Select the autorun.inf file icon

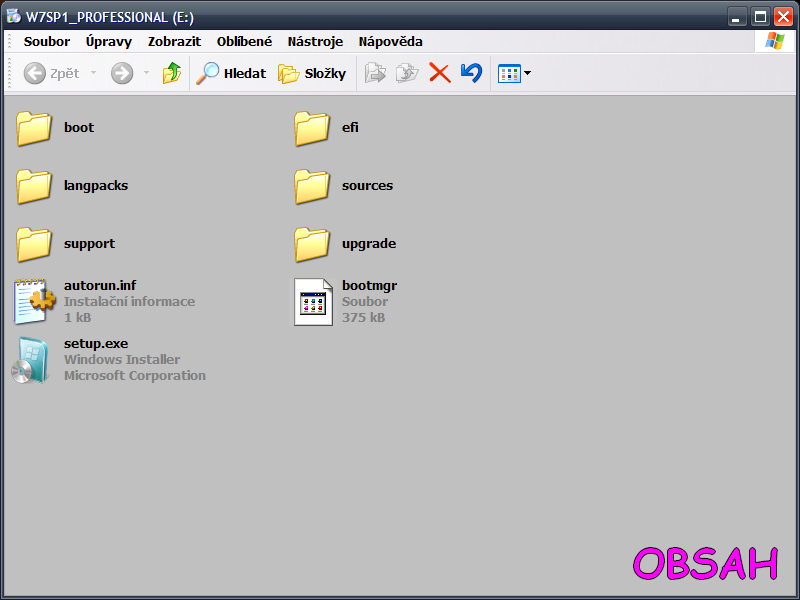tap(34, 301)
